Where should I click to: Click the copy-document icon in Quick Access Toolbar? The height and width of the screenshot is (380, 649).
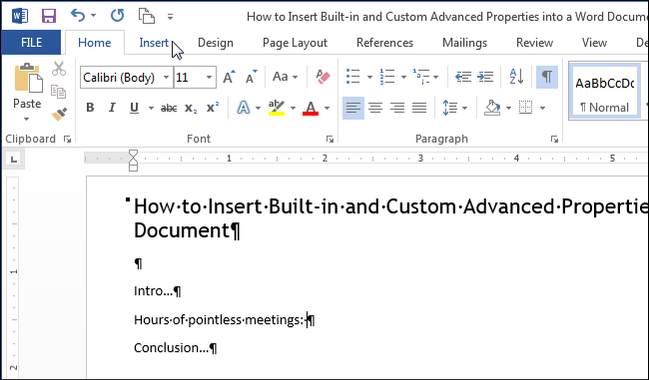point(147,16)
